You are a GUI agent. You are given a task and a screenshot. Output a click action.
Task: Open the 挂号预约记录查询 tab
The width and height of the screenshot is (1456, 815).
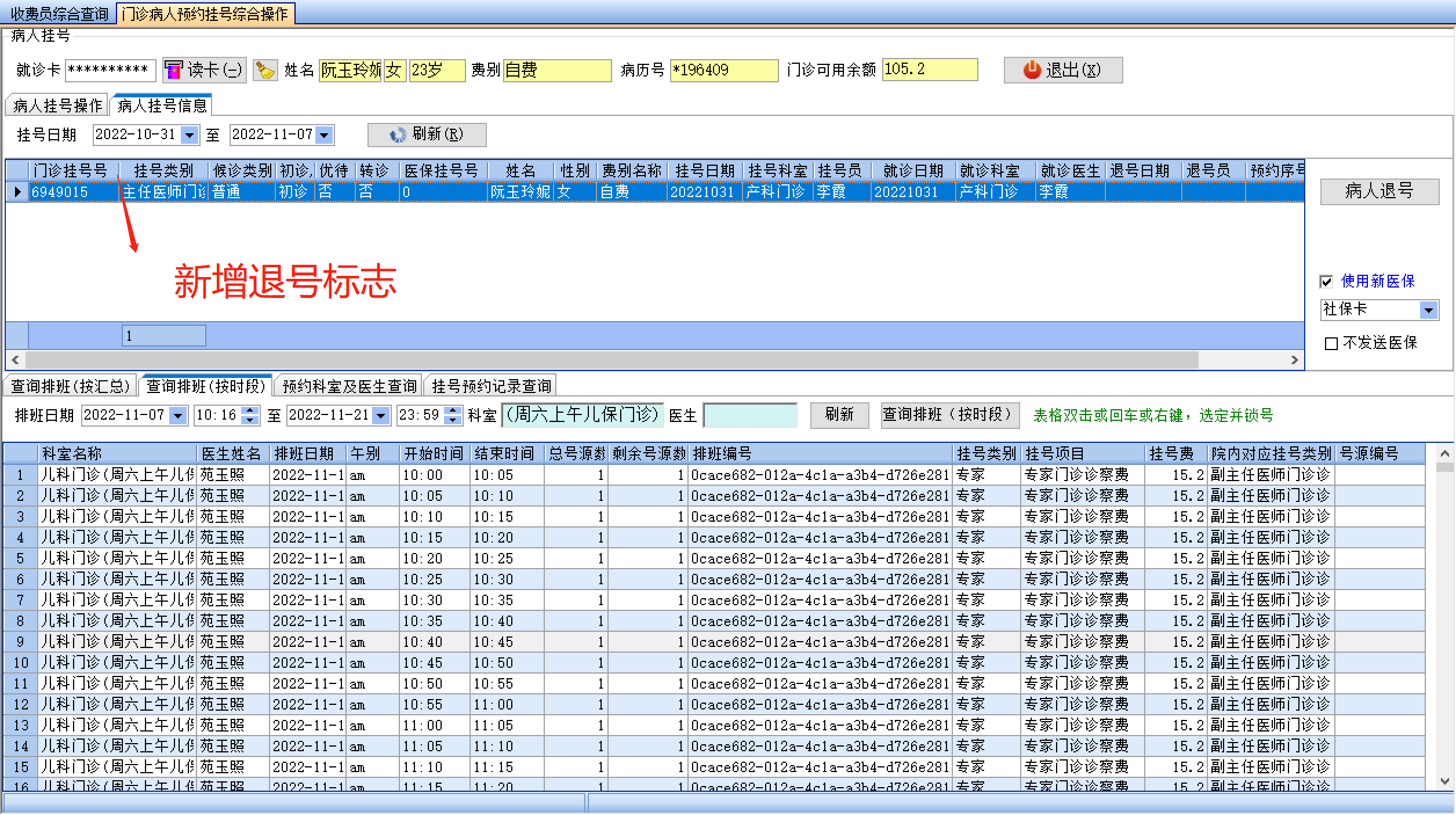491,386
